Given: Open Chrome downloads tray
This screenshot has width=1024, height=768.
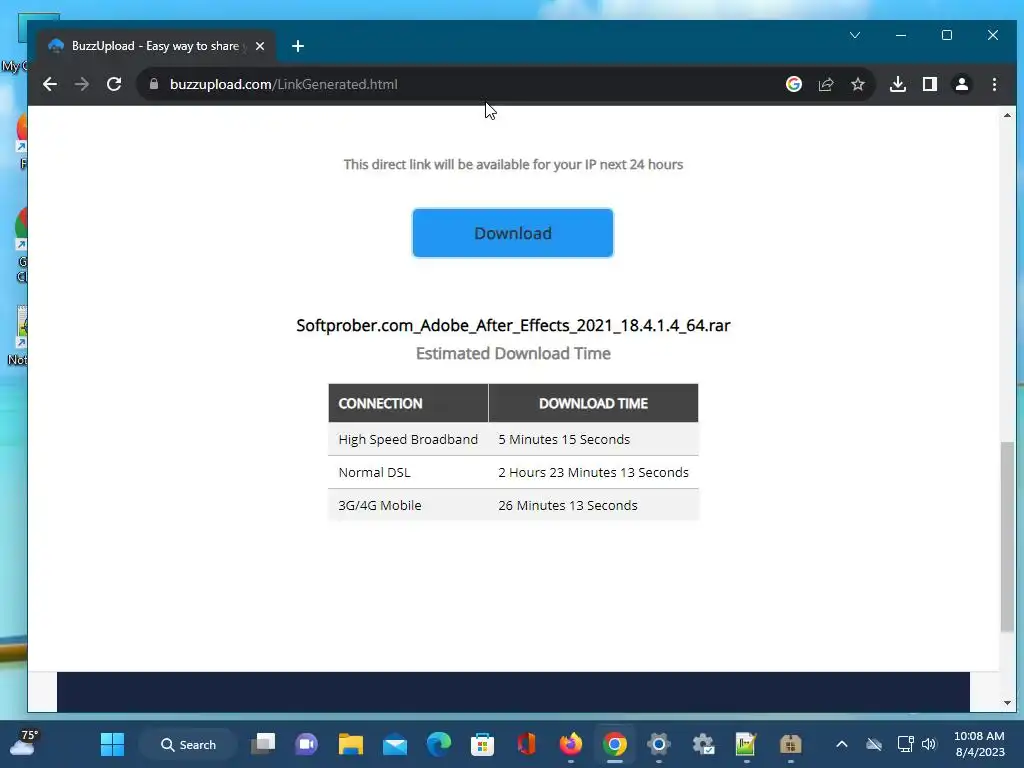Looking at the screenshot, I should pyautogui.click(x=898, y=84).
